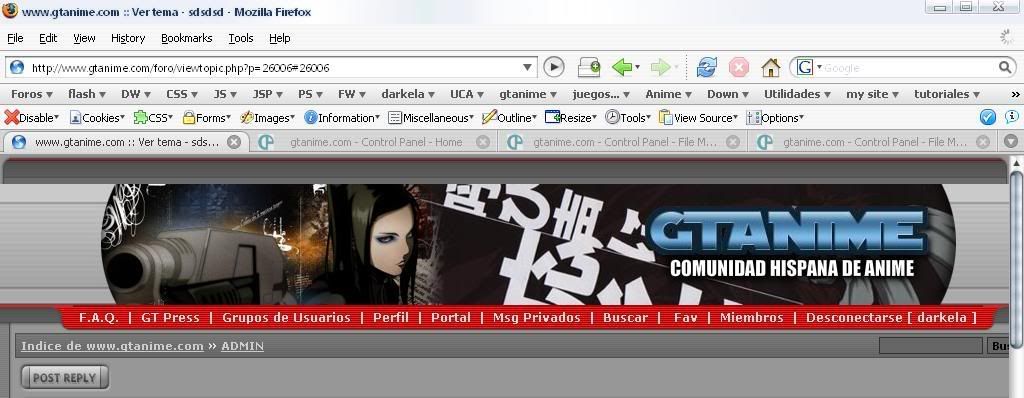Open the Miscellaneous toolbar menu
This screenshot has width=1024, height=398.
coord(431,118)
